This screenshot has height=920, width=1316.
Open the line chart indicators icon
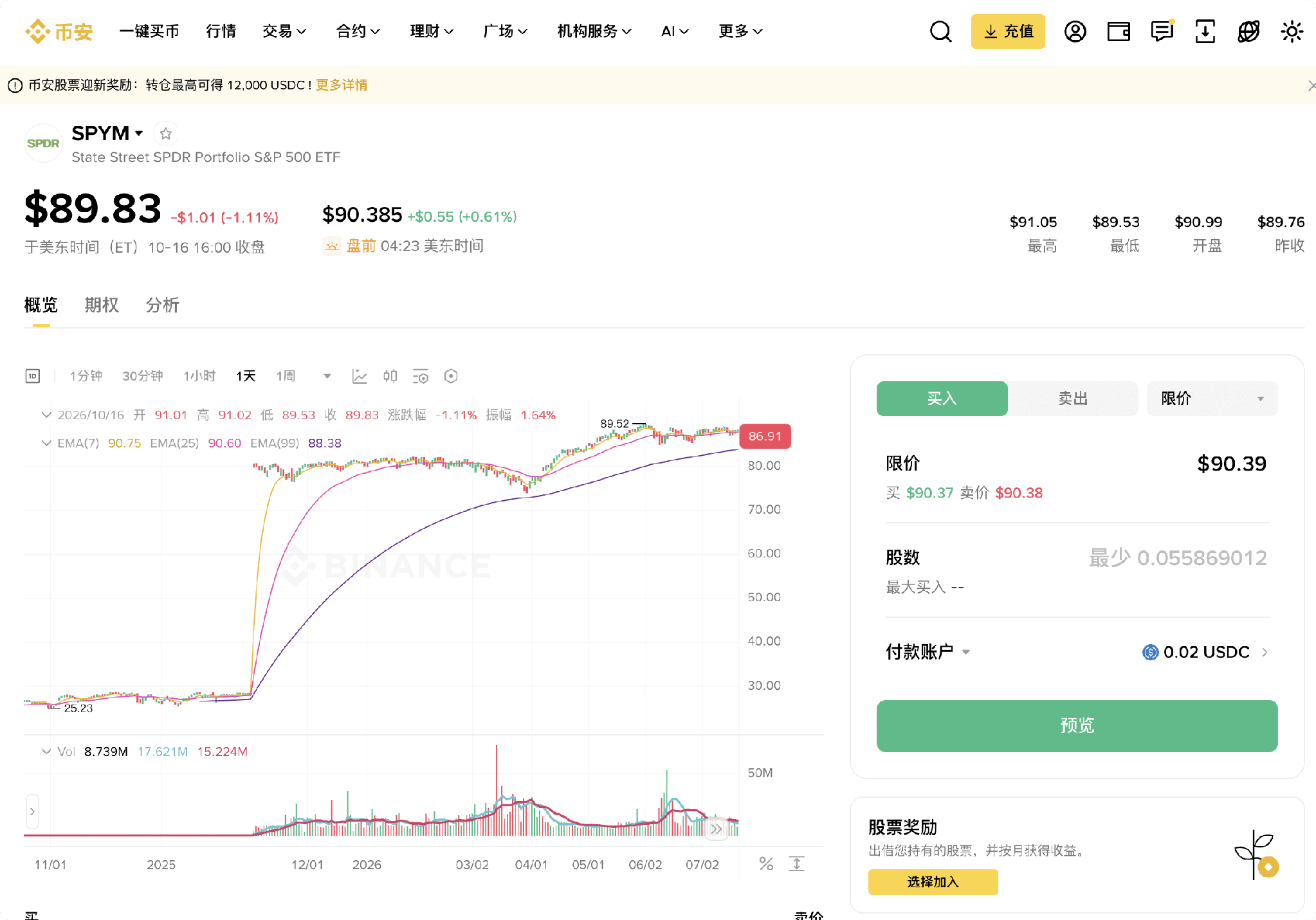(360, 376)
